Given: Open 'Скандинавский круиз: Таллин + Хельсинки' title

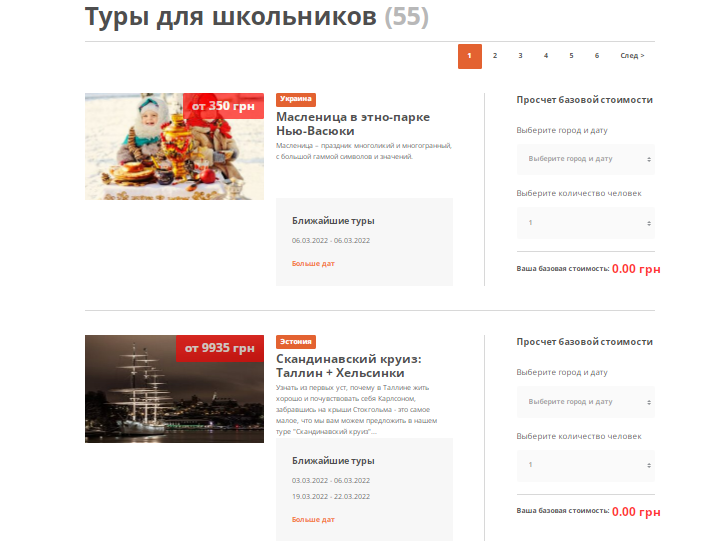Looking at the screenshot, I should (349, 366).
